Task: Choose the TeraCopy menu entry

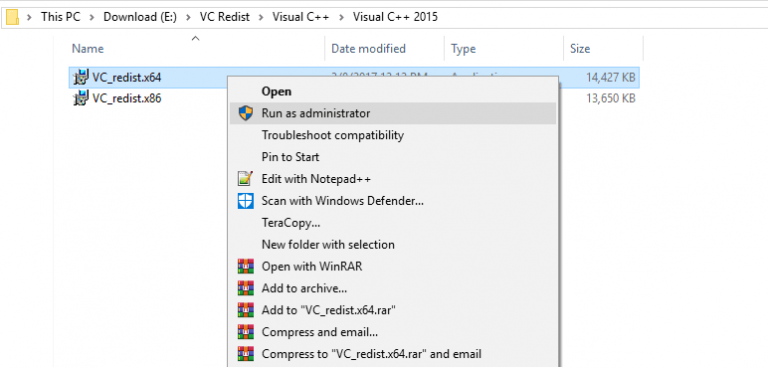Action: 393,222
